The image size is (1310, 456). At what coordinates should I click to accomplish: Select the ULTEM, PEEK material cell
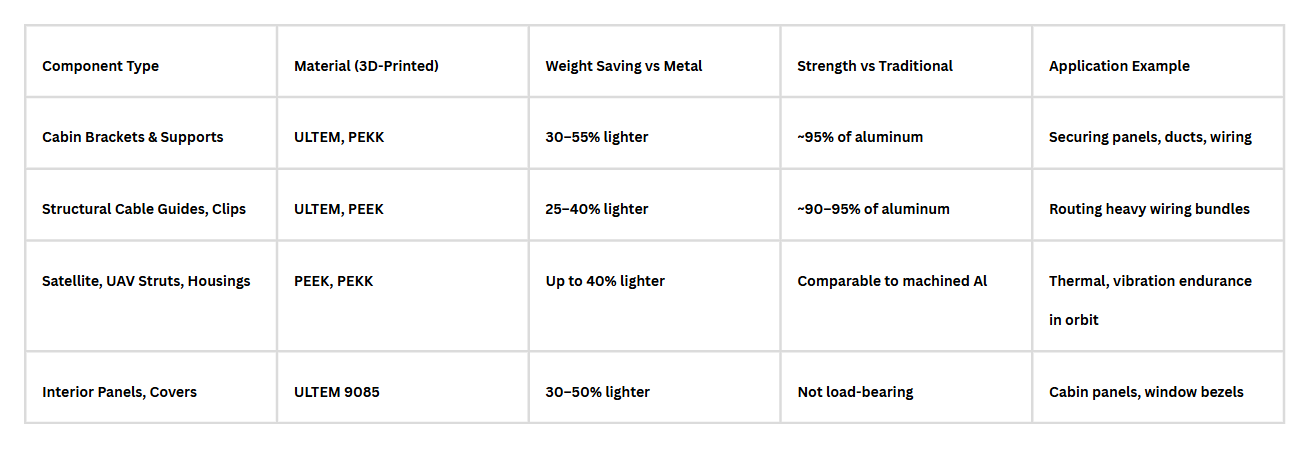click(x=403, y=205)
